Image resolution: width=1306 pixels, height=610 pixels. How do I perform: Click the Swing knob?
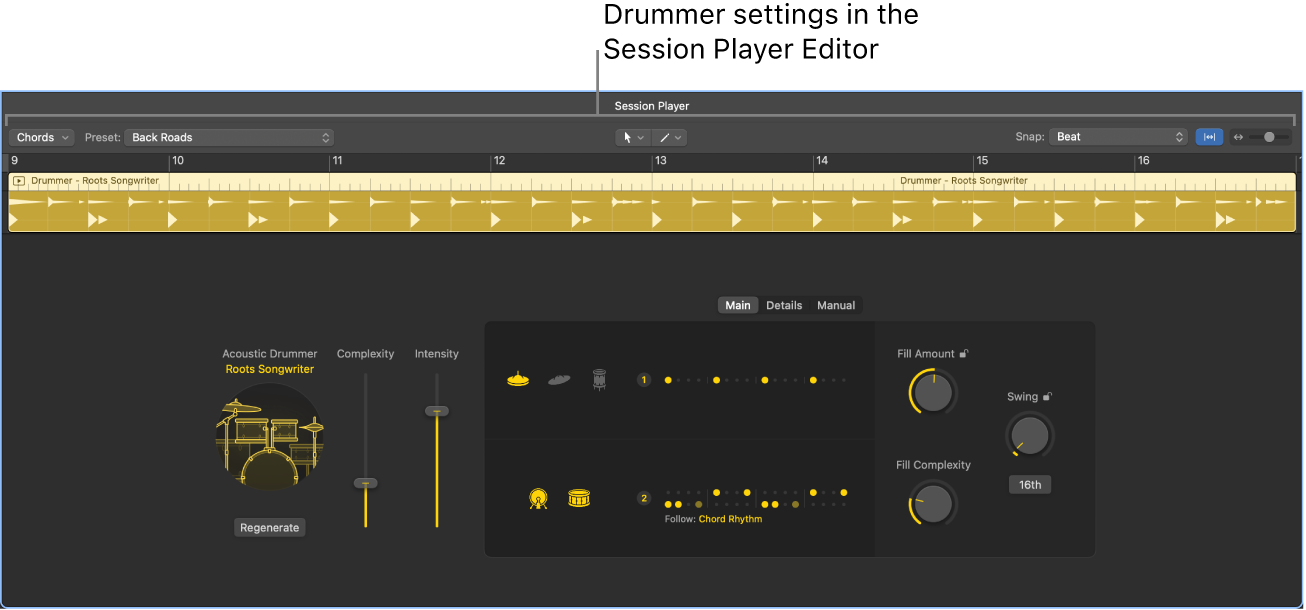tap(1030, 434)
